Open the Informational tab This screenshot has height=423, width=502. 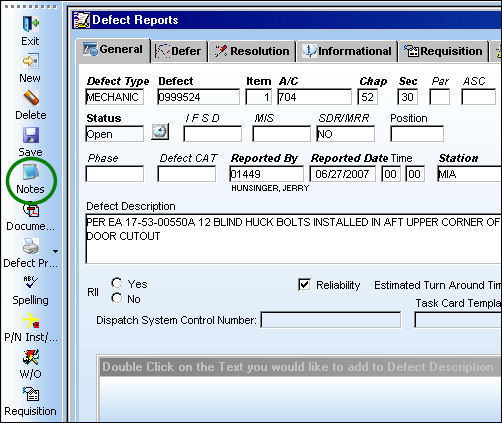coord(347,51)
